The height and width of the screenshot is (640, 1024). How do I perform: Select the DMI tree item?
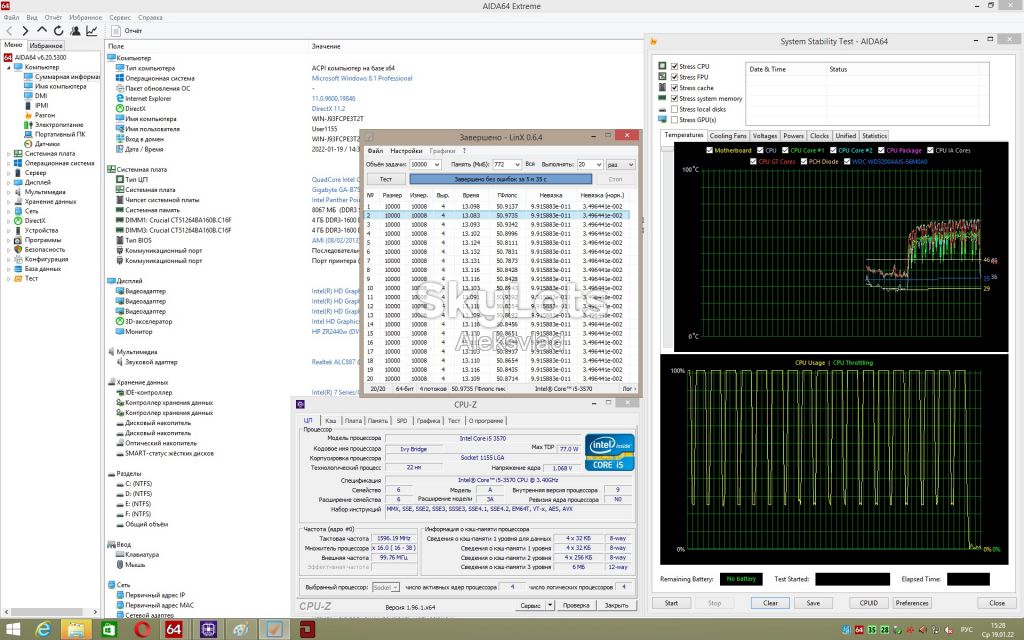click(x=41, y=96)
